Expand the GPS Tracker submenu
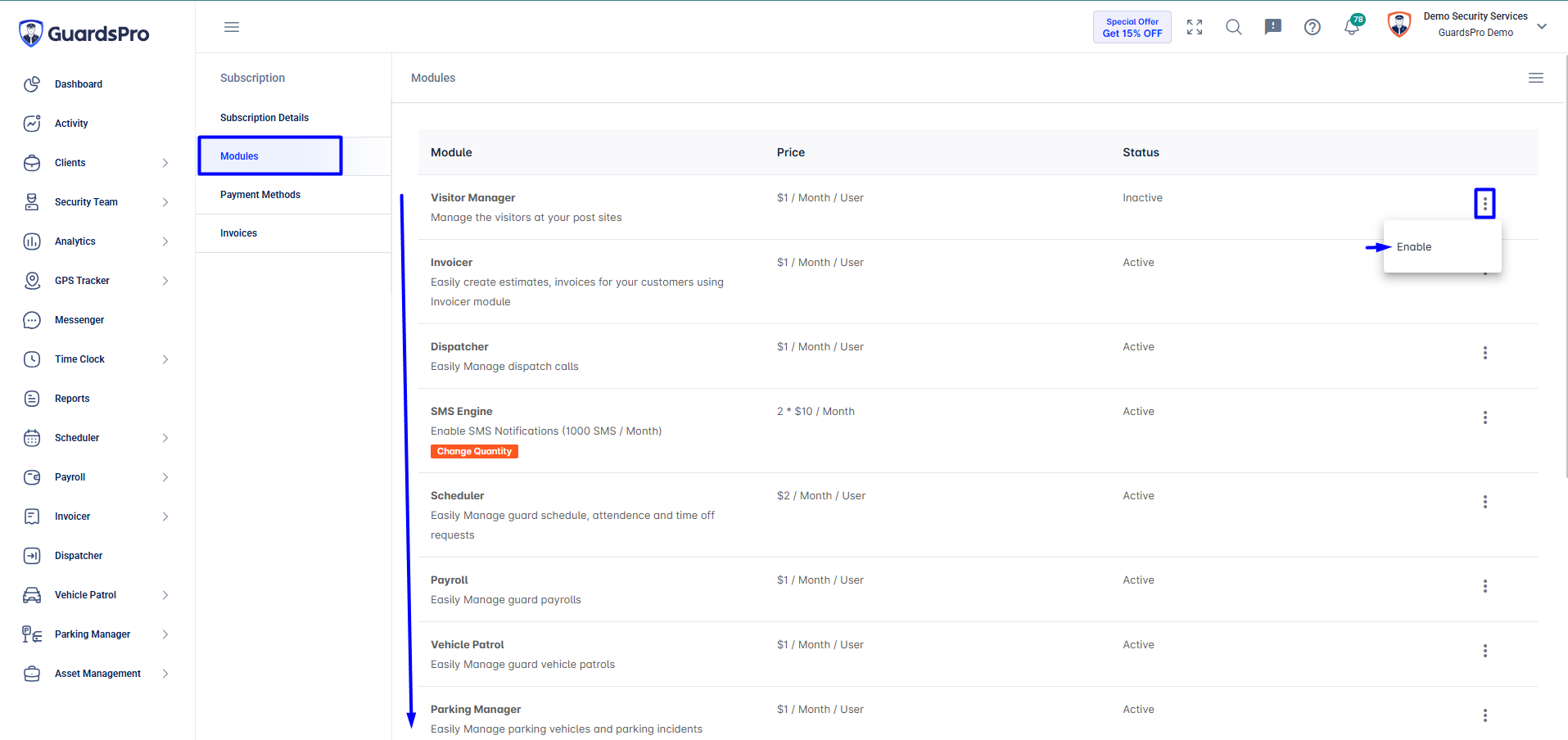 pyautogui.click(x=165, y=281)
